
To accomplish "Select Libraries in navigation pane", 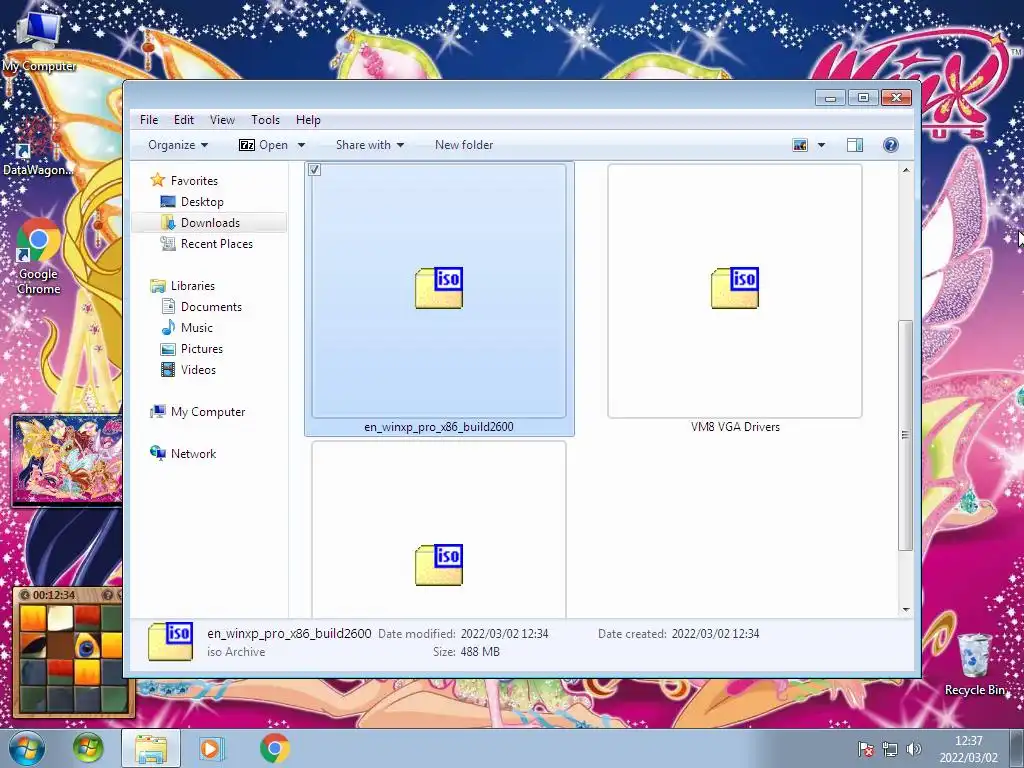I will (193, 286).
